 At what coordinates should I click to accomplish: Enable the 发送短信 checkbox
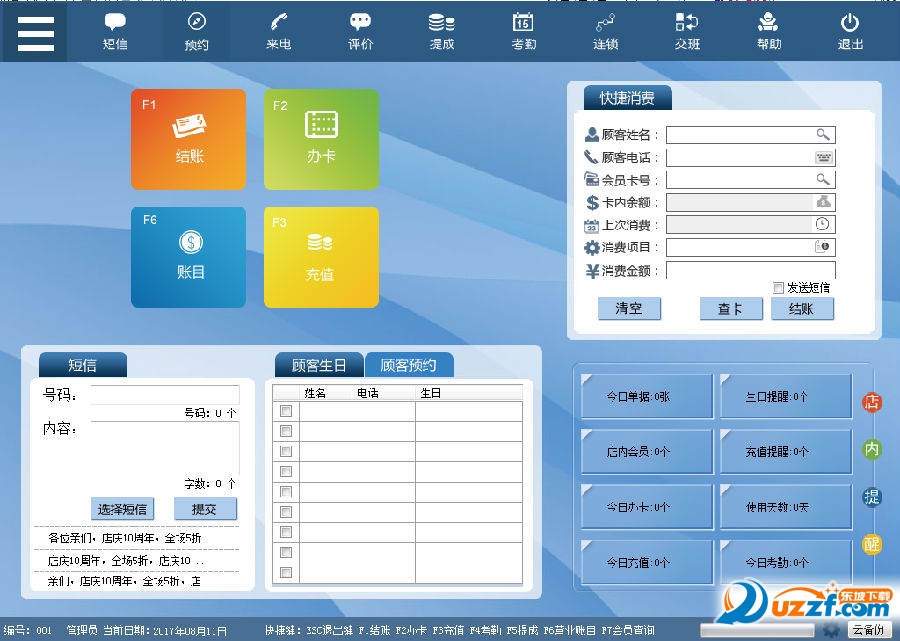point(779,288)
